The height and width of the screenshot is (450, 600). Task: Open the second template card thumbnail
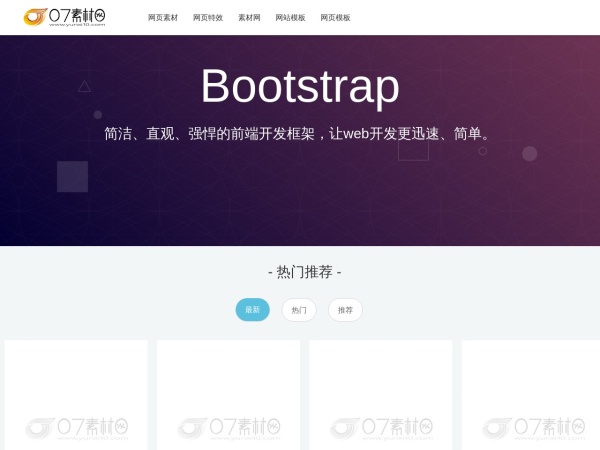(228, 395)
